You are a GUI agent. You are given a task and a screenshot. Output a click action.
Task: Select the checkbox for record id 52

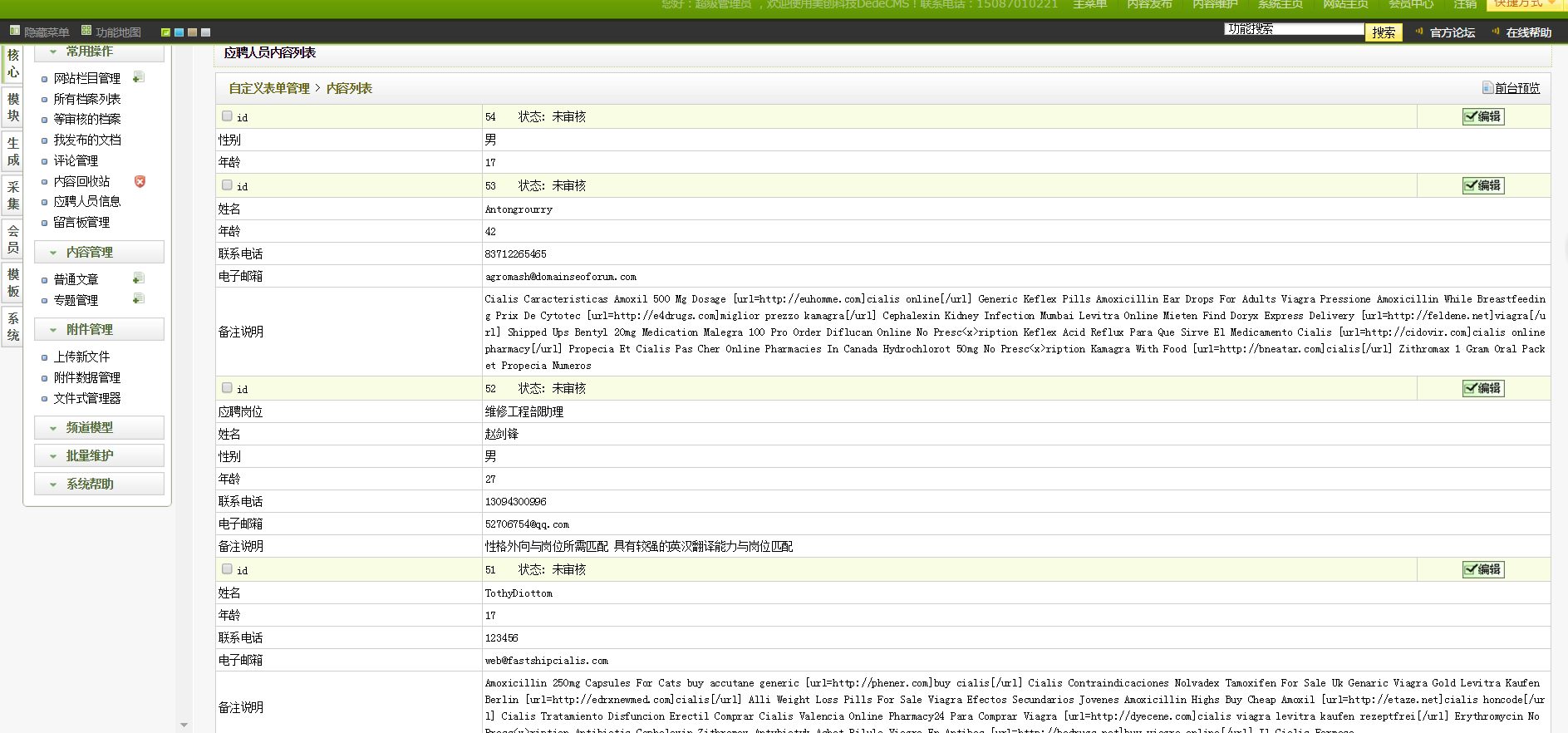(227, 388)
